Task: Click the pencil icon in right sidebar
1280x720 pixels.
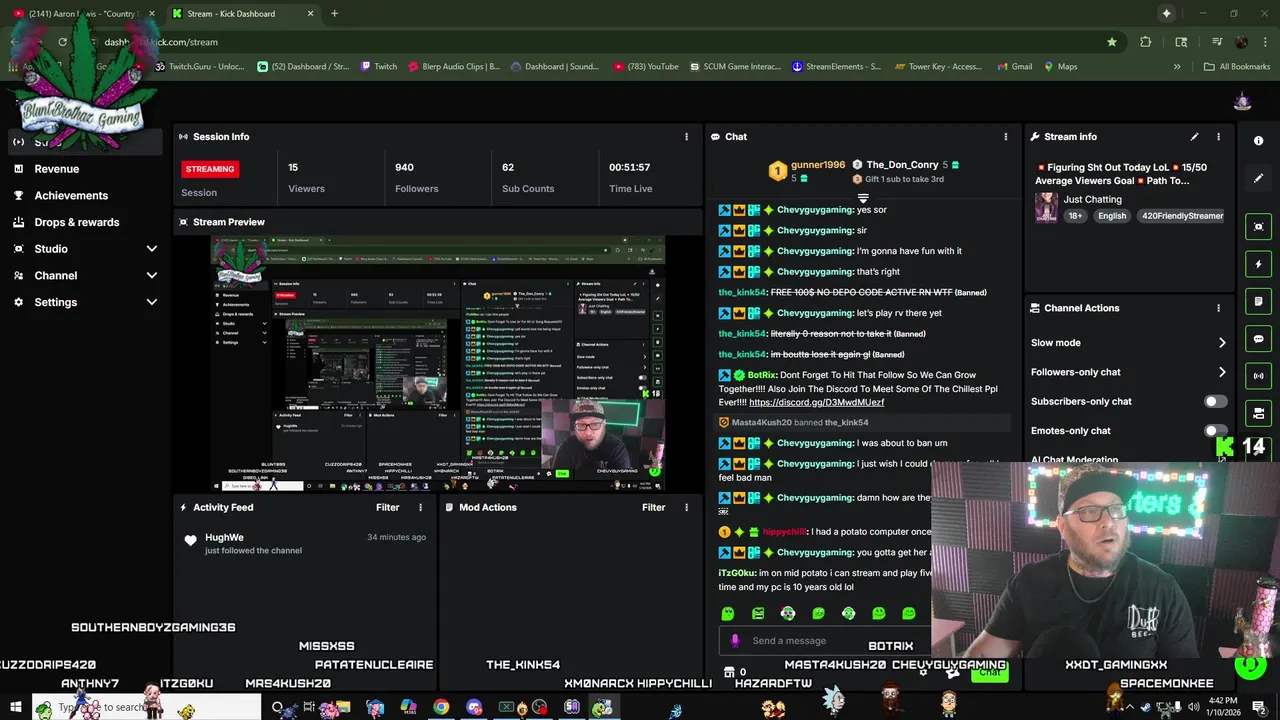Action: click(x=1259, y=178)
